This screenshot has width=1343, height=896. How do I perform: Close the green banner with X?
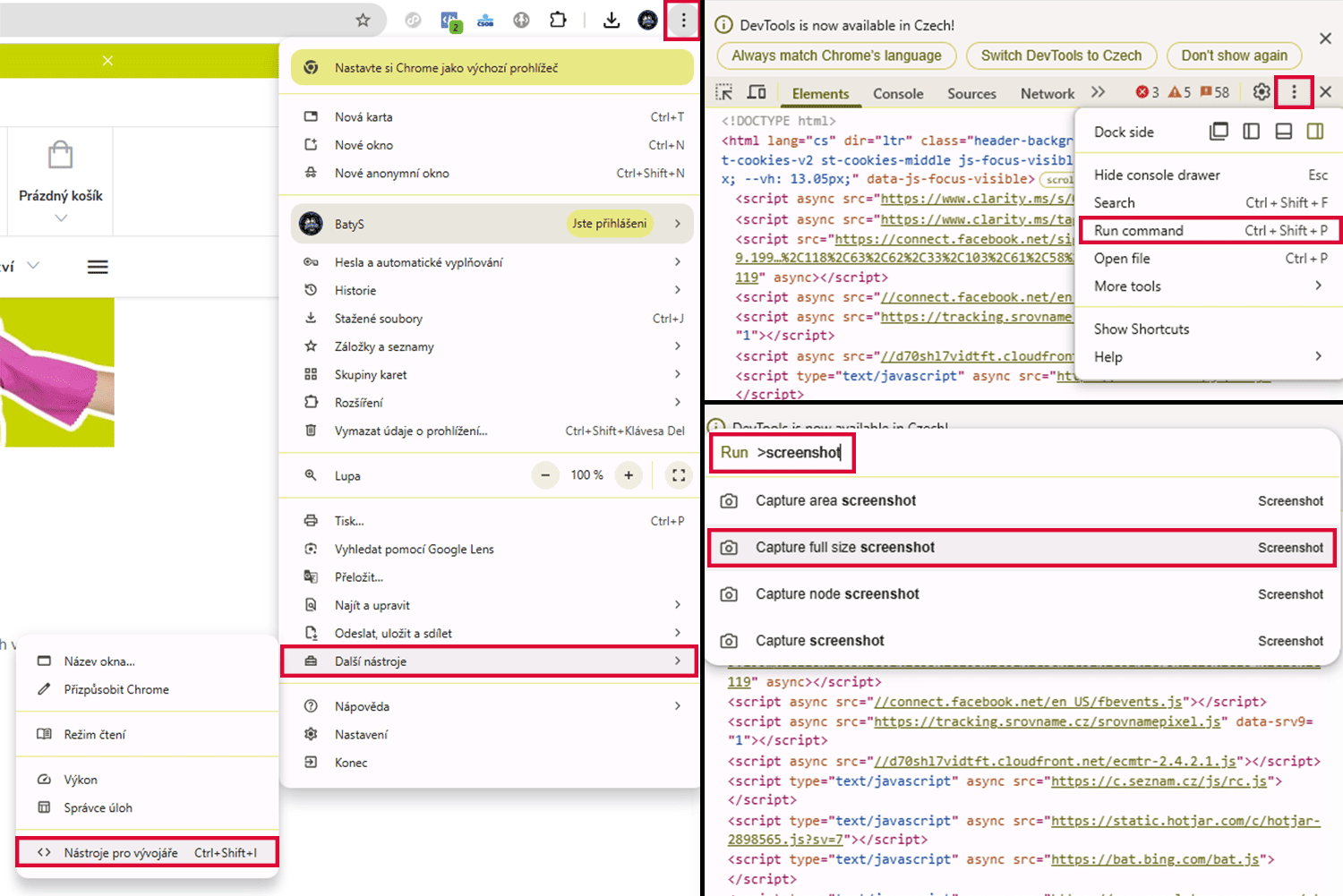click(107, 61)
